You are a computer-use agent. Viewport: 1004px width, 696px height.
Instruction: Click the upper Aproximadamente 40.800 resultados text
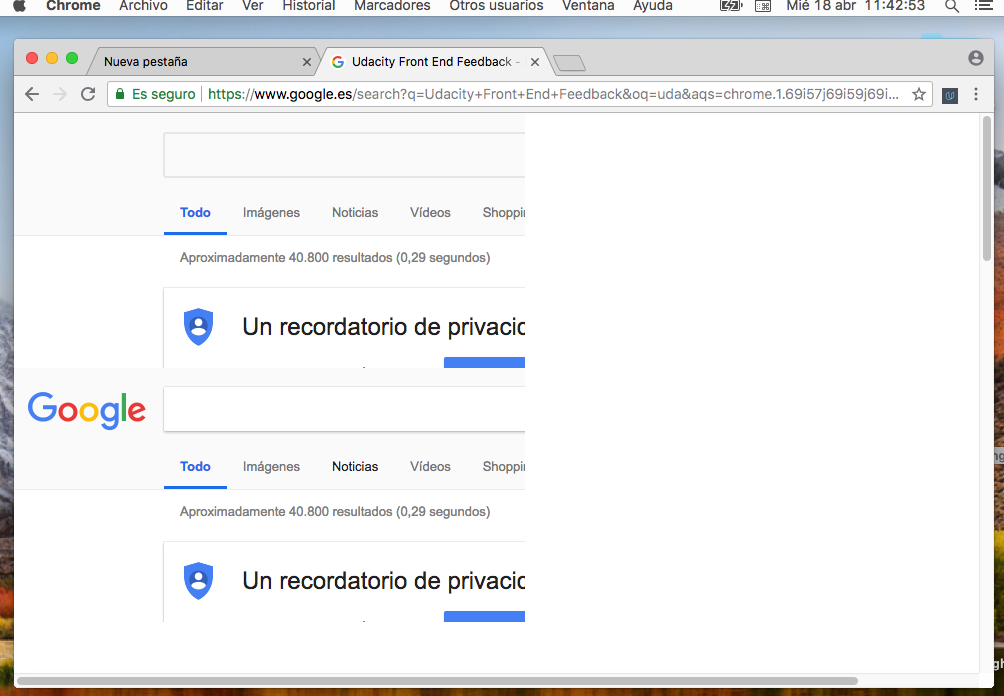335,257
